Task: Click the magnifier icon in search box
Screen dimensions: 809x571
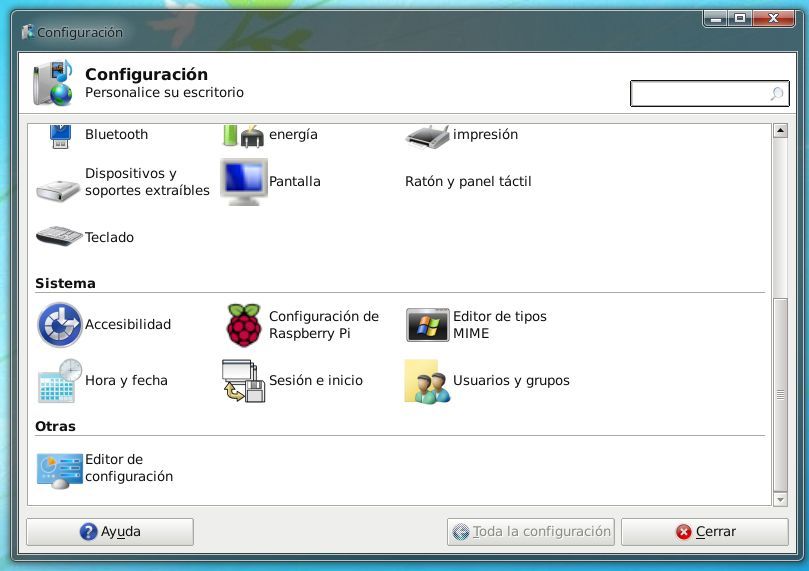Action: [x=776, y=94]
